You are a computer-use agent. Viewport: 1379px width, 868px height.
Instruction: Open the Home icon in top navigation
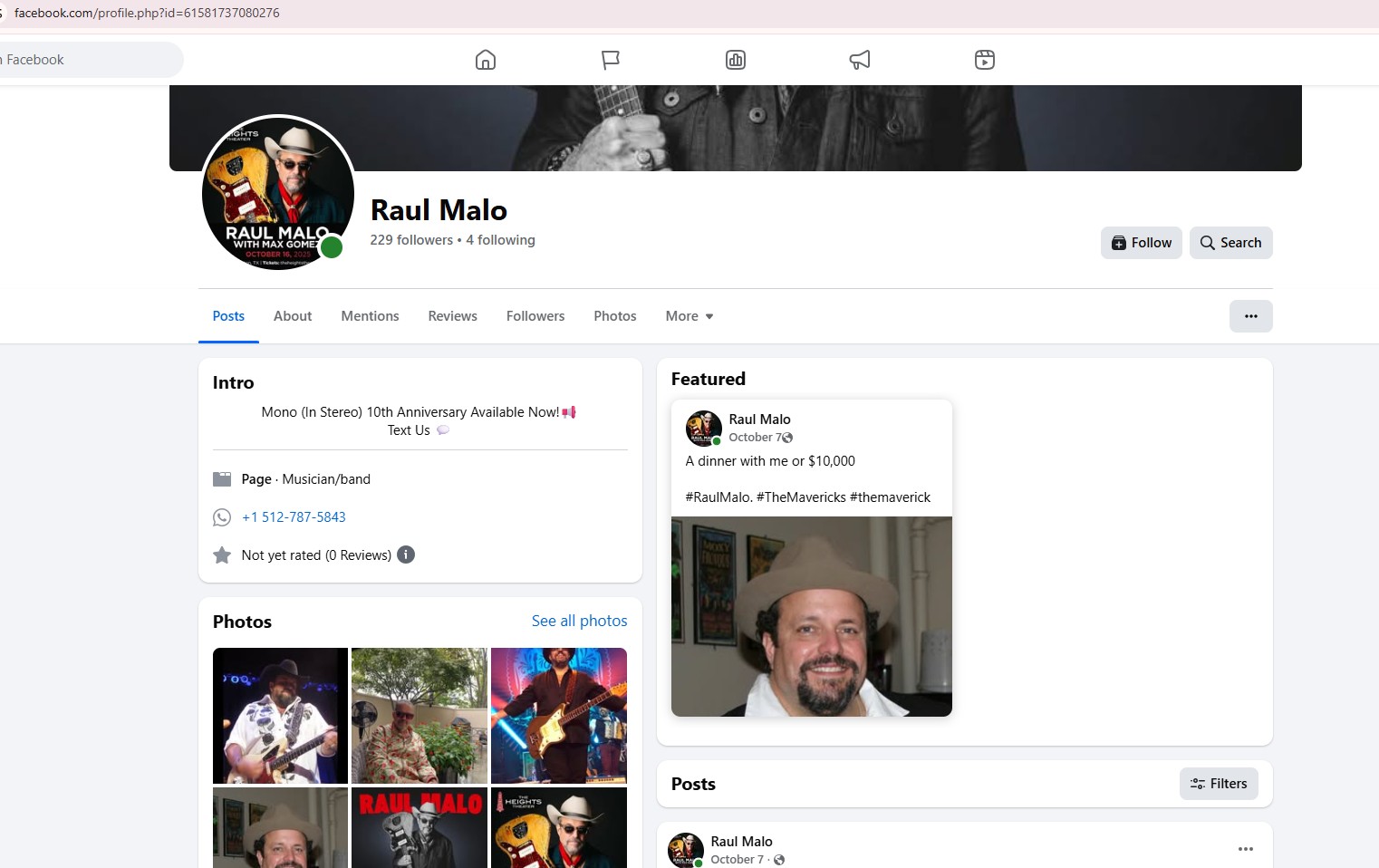[x=486, y=60]
